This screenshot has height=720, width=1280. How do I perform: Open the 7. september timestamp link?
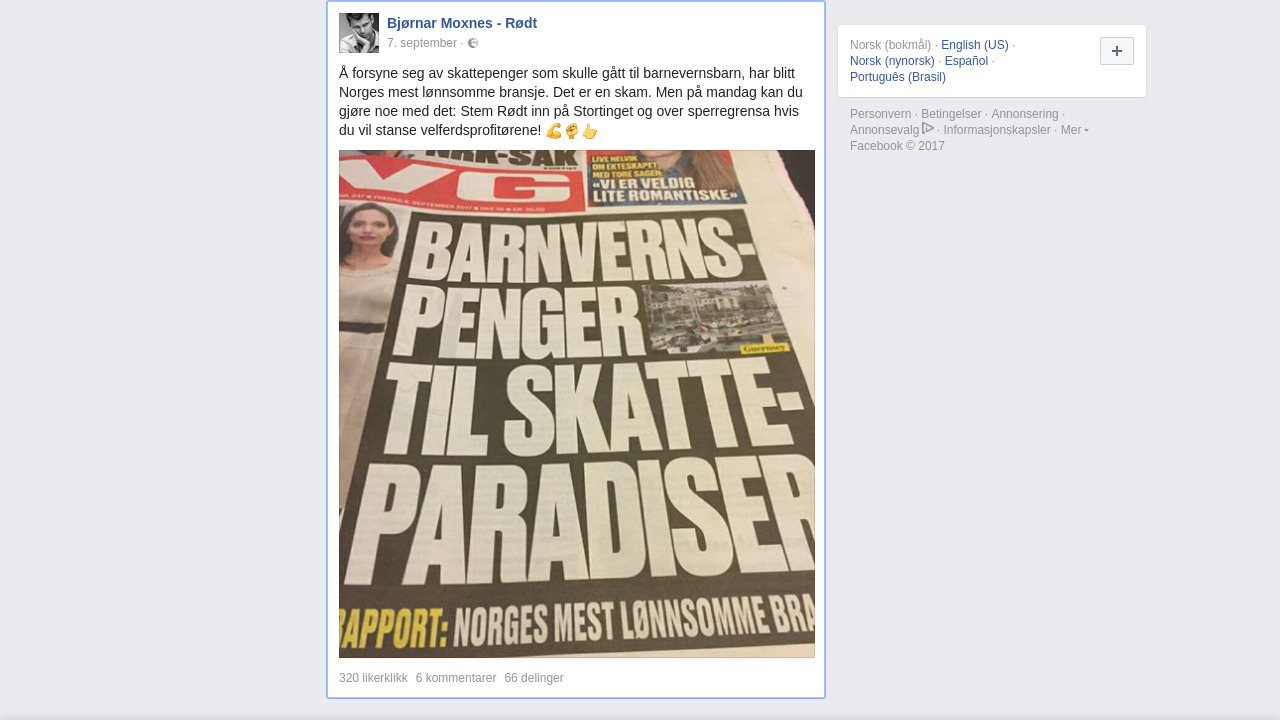click(x=422, y=43)
